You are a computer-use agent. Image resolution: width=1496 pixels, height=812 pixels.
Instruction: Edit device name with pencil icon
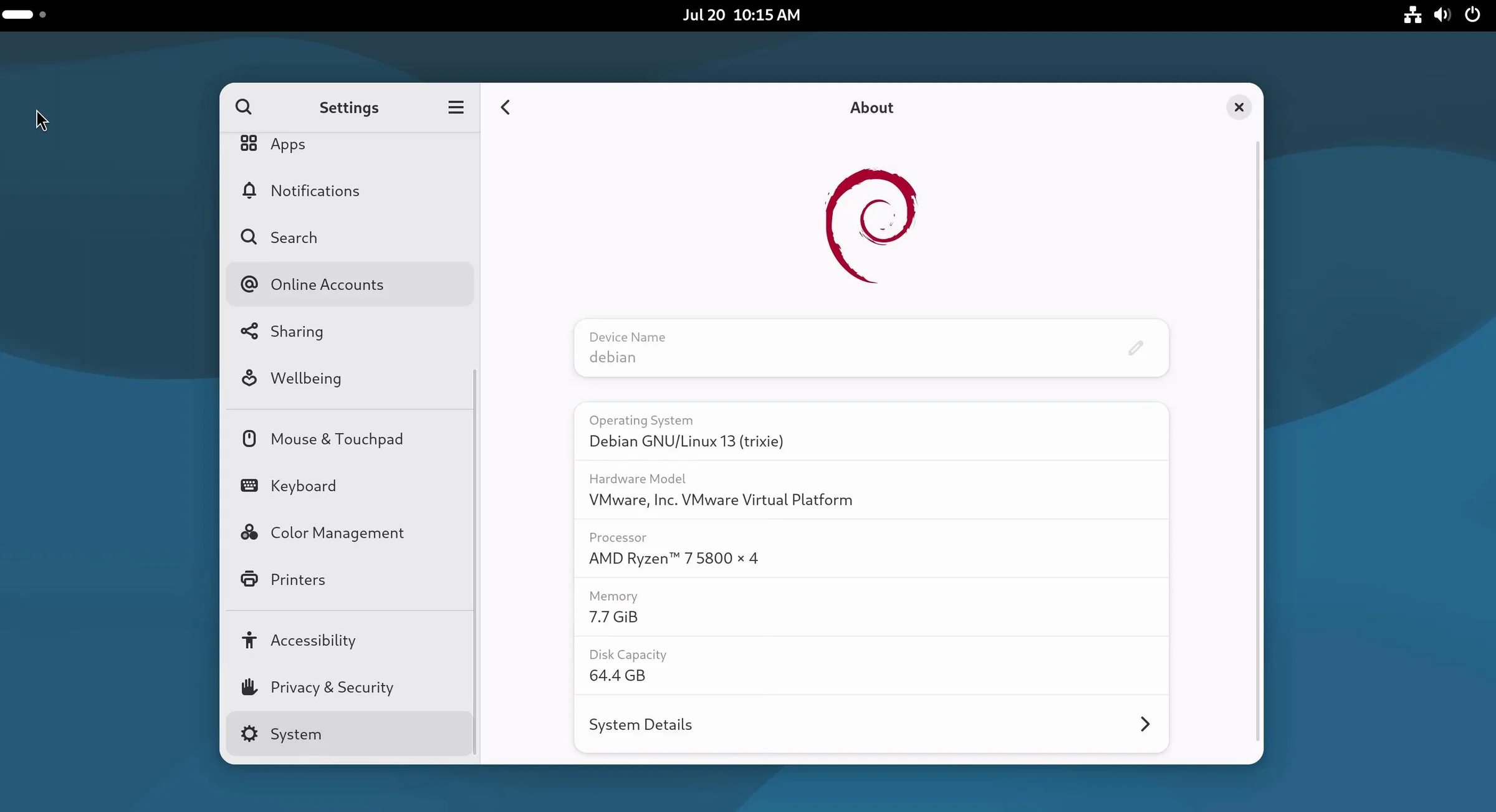1135,348
